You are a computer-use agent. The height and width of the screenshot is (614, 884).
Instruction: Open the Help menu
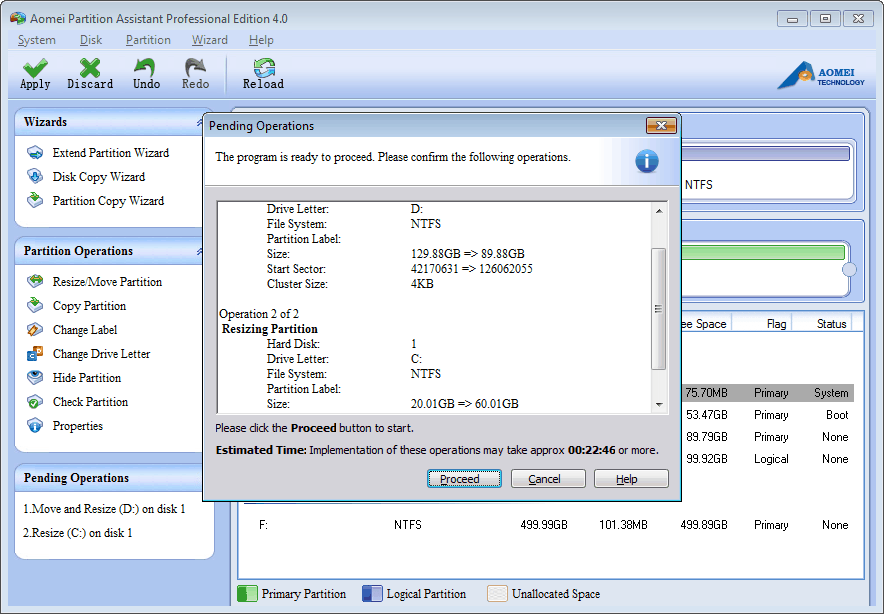click(x=261, y=40)
